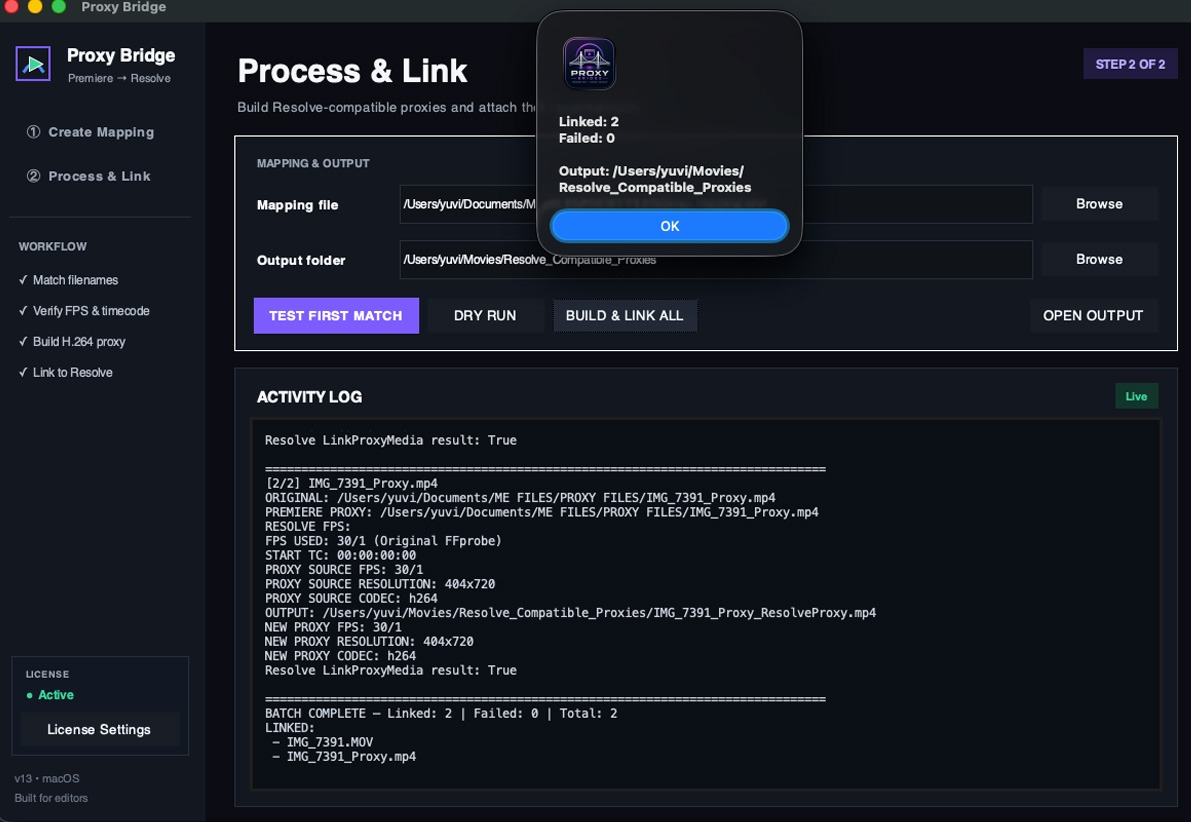Click the Output path text in dialog
1191x822 pixels.
click(655, 179)
